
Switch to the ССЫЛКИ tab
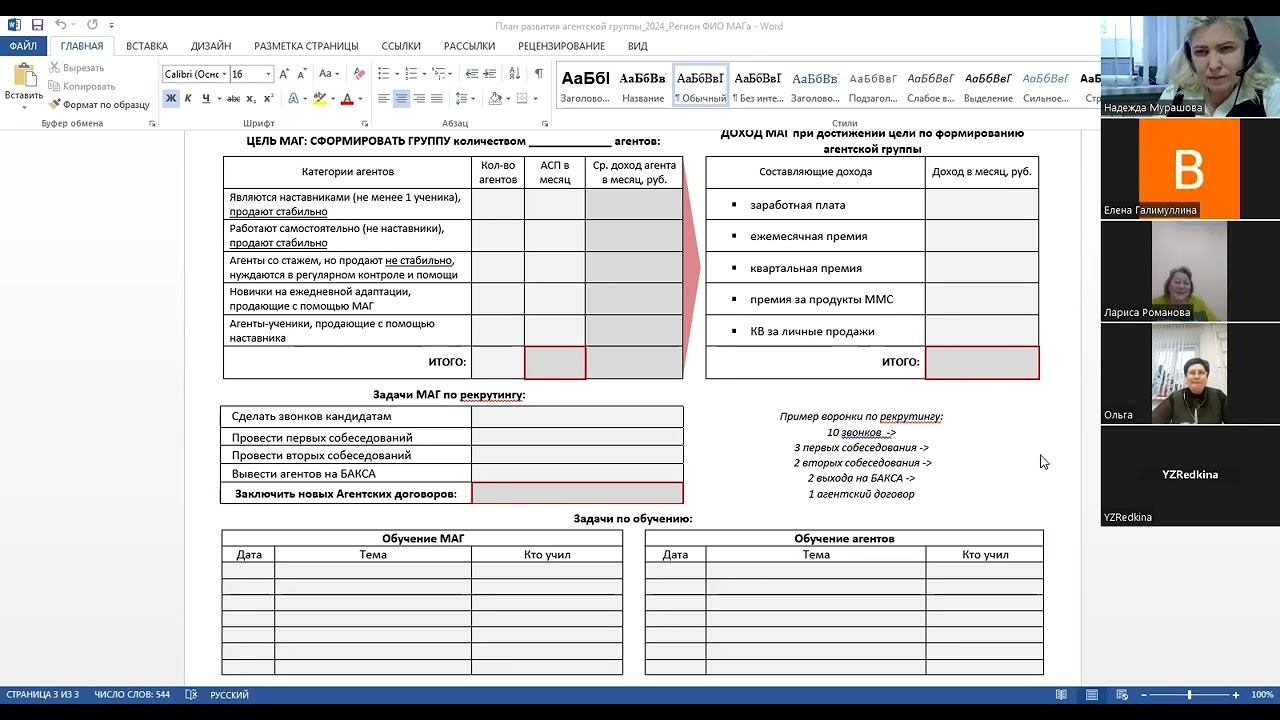pyautogui.click(x=399, y=46)
